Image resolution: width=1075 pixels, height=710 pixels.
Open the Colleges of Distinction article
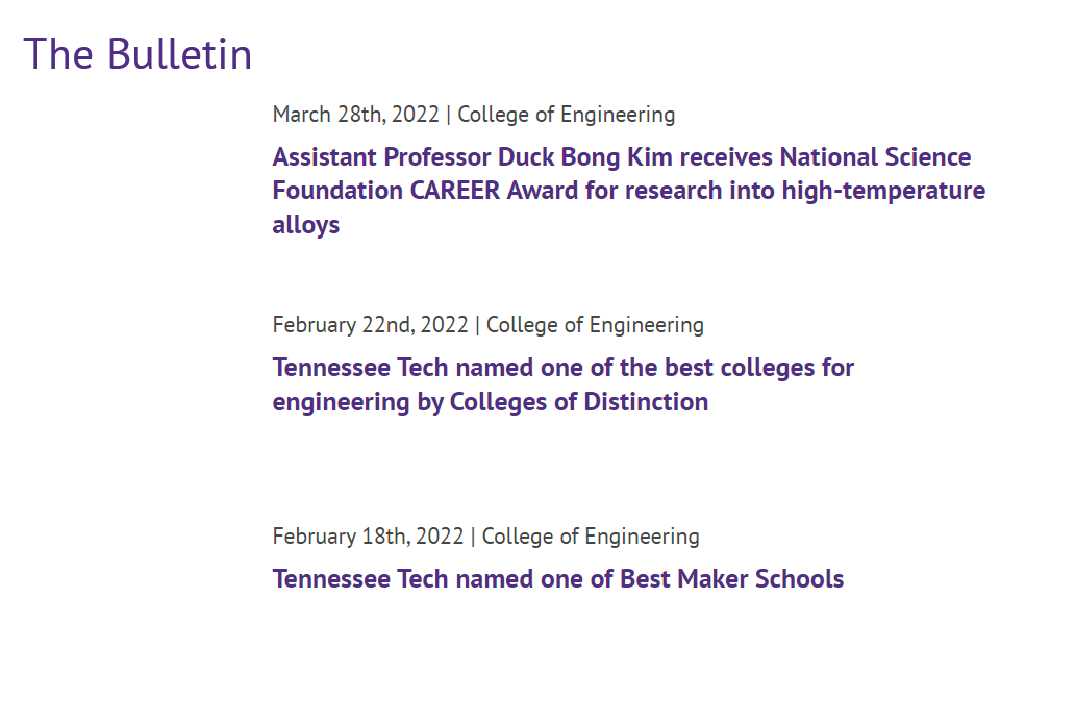point(562,368)
